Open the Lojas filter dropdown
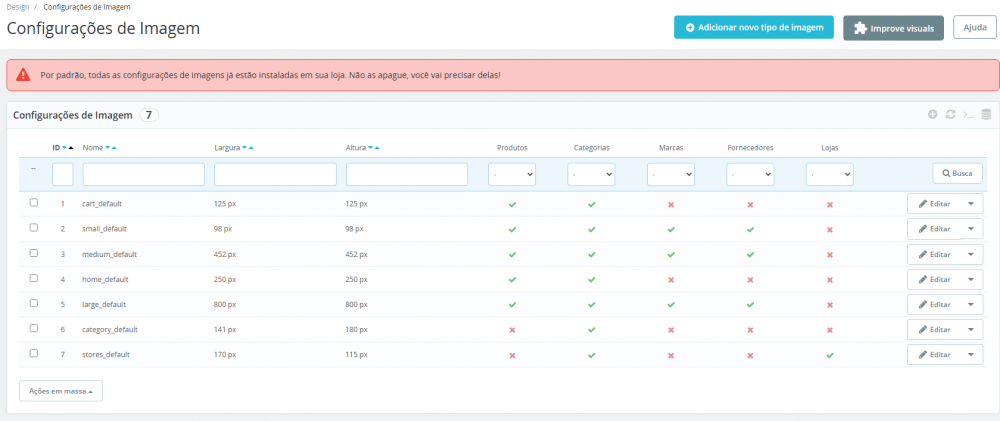 (830, 174)
